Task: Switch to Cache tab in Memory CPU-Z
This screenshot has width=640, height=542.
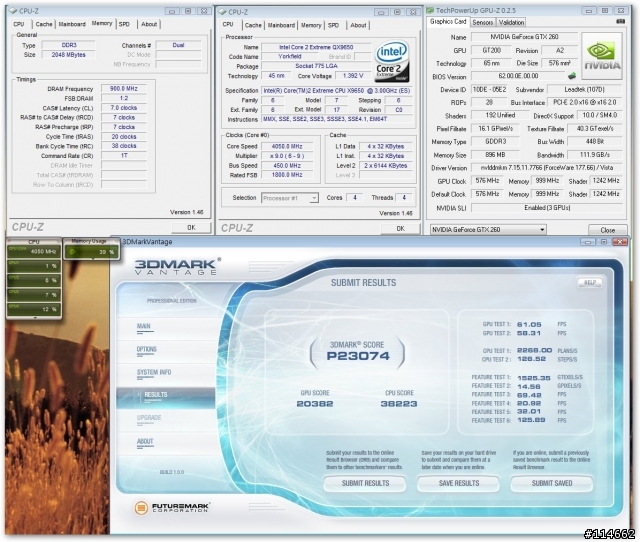Action: 44,24
